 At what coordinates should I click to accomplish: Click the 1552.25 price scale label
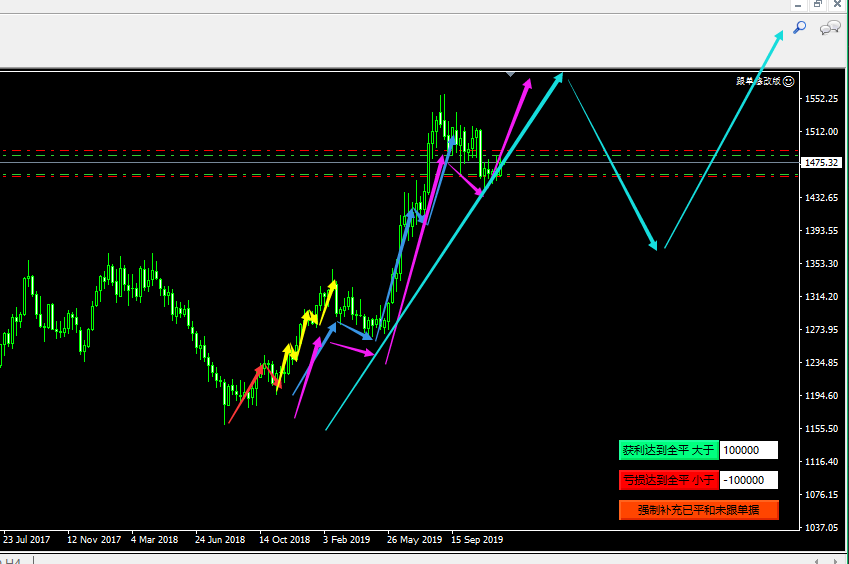point(821,99)
